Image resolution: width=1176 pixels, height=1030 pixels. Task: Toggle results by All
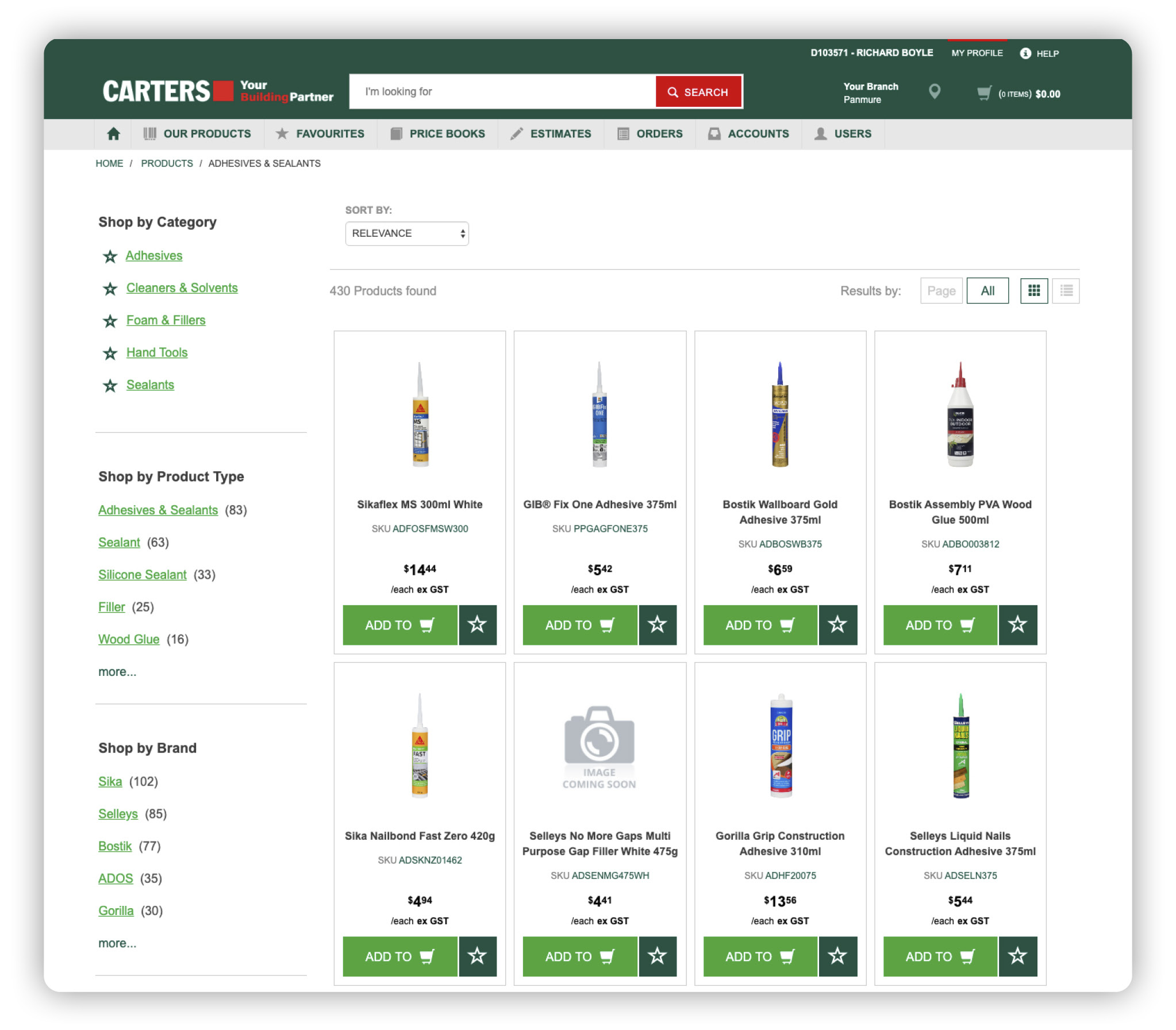(987, 291)
